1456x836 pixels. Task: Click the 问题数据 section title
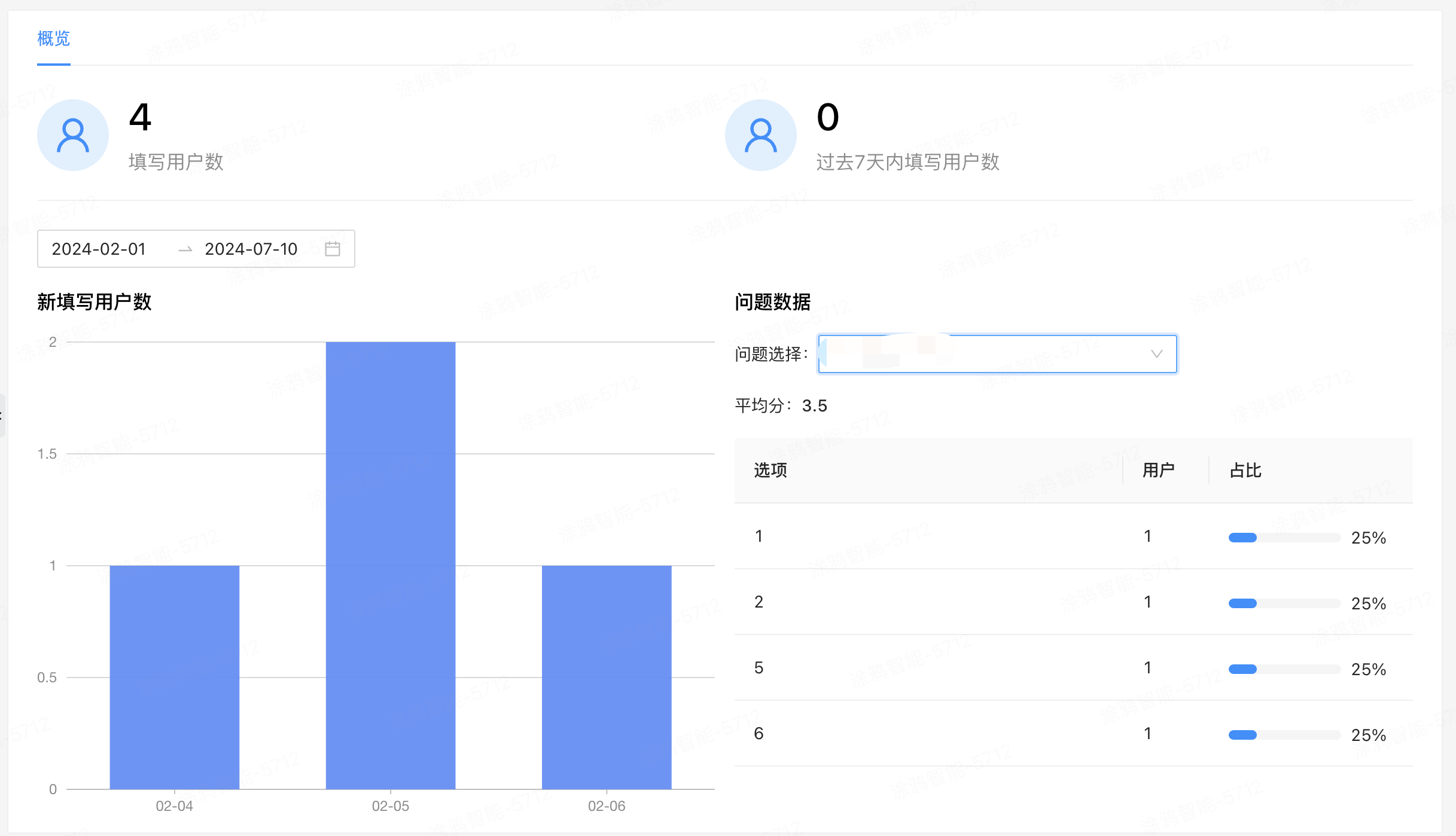click(x=772, y=302)
